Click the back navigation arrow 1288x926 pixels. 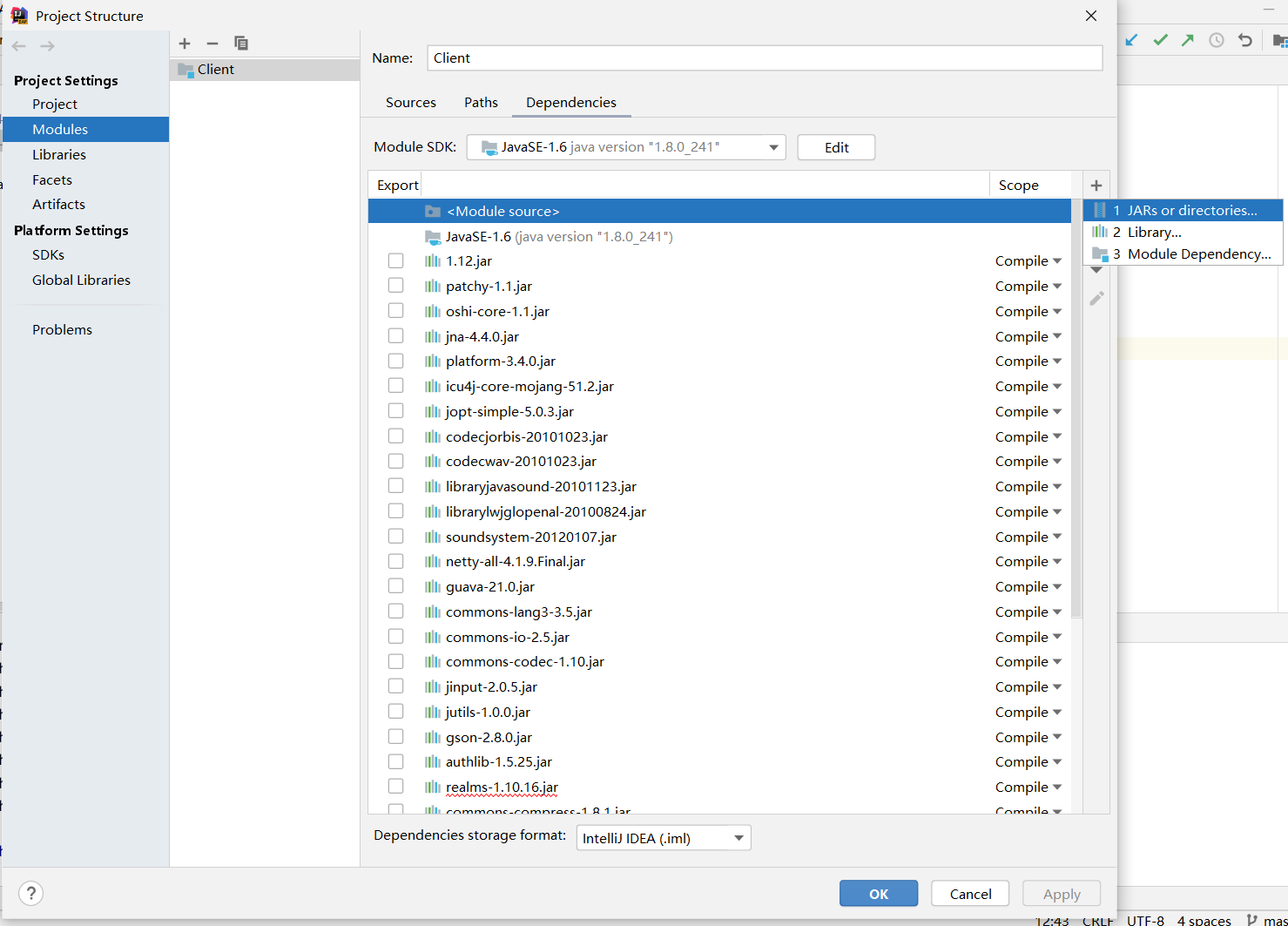click(19, 46)
